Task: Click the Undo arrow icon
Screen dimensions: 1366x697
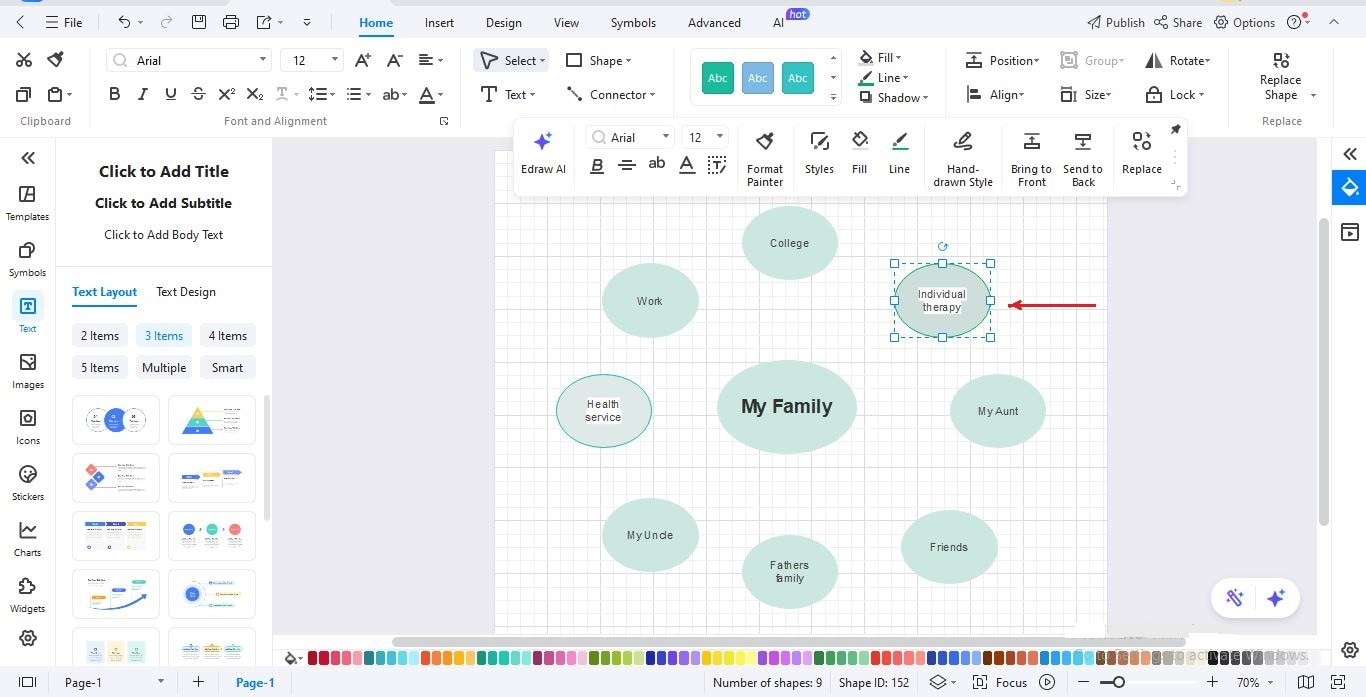Action: click(x=124, y=22)
